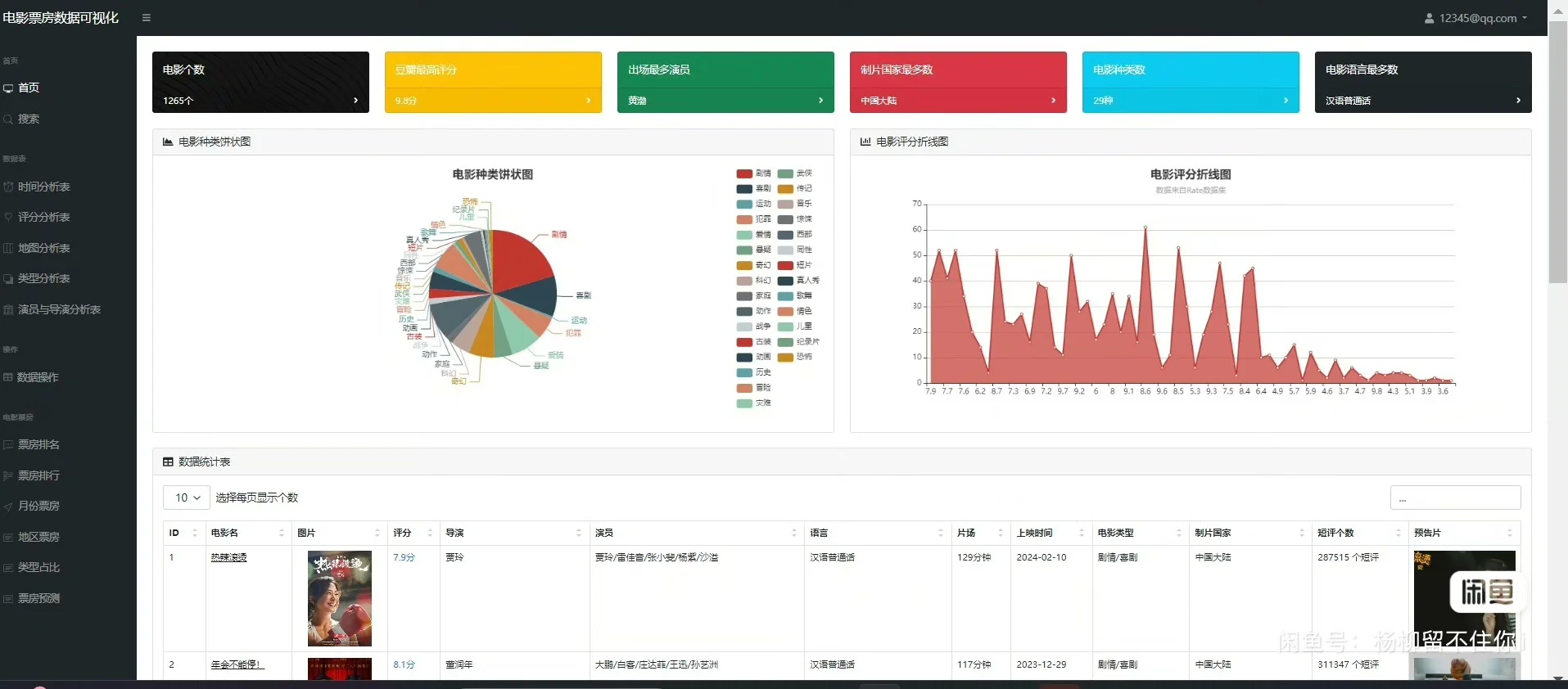
Task: Open the 年会不能停! movie link
Action: tap(237, 664)
